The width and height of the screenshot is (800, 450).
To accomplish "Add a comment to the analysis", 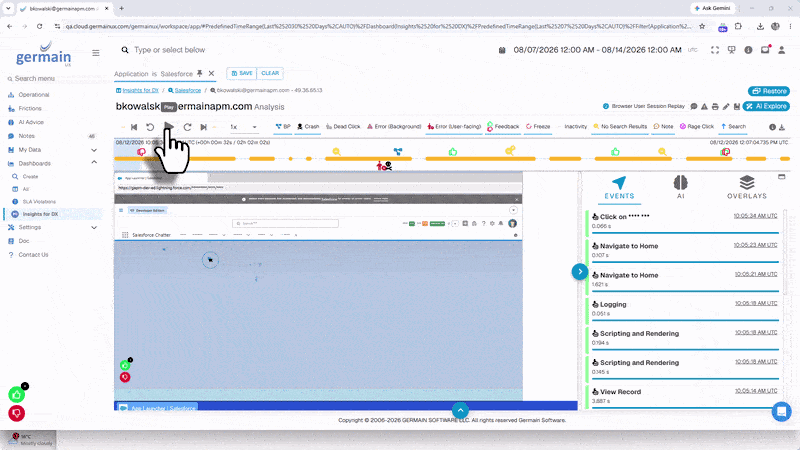I will coord(694,107).
